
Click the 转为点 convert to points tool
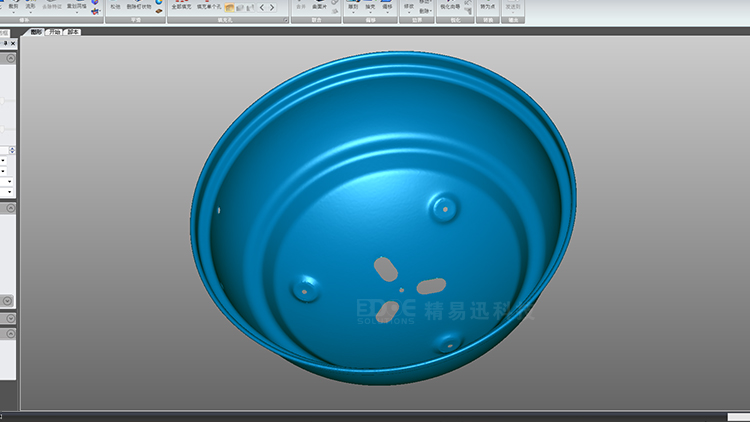pyautogui.click(x=487, y=6)
